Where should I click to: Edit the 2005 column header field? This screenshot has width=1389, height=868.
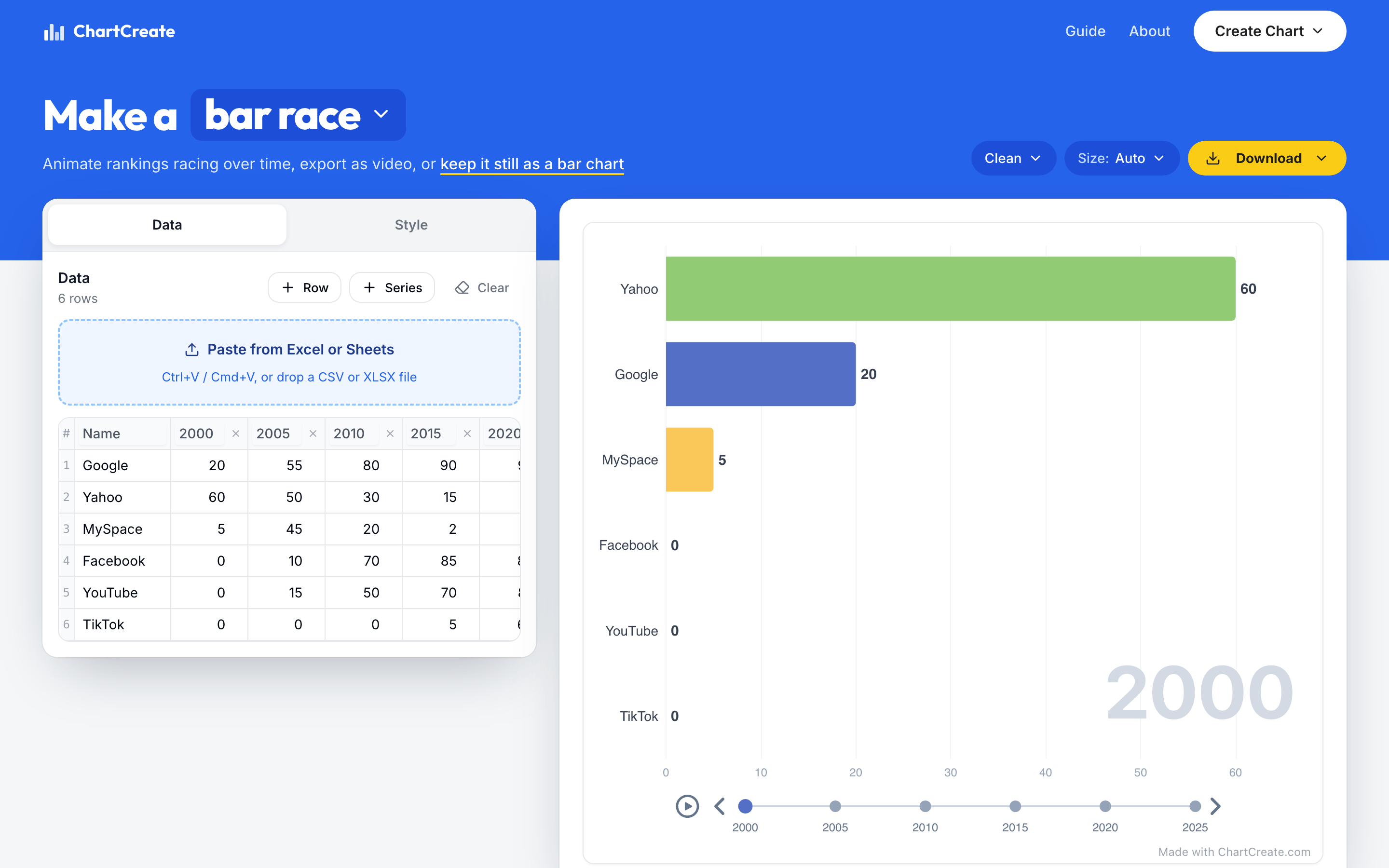click(x=276, y=434)
